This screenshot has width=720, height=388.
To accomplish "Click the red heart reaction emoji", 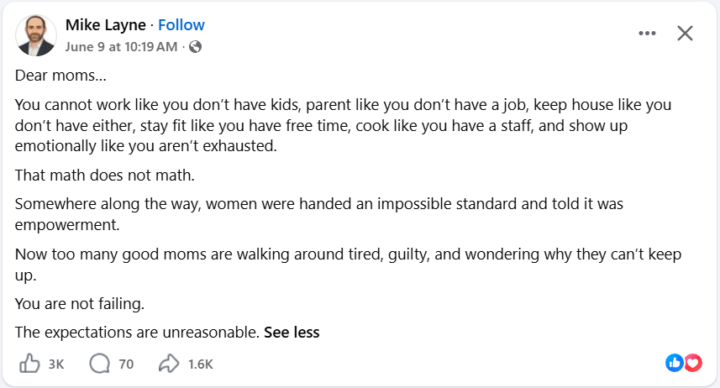I will point(693,363).
